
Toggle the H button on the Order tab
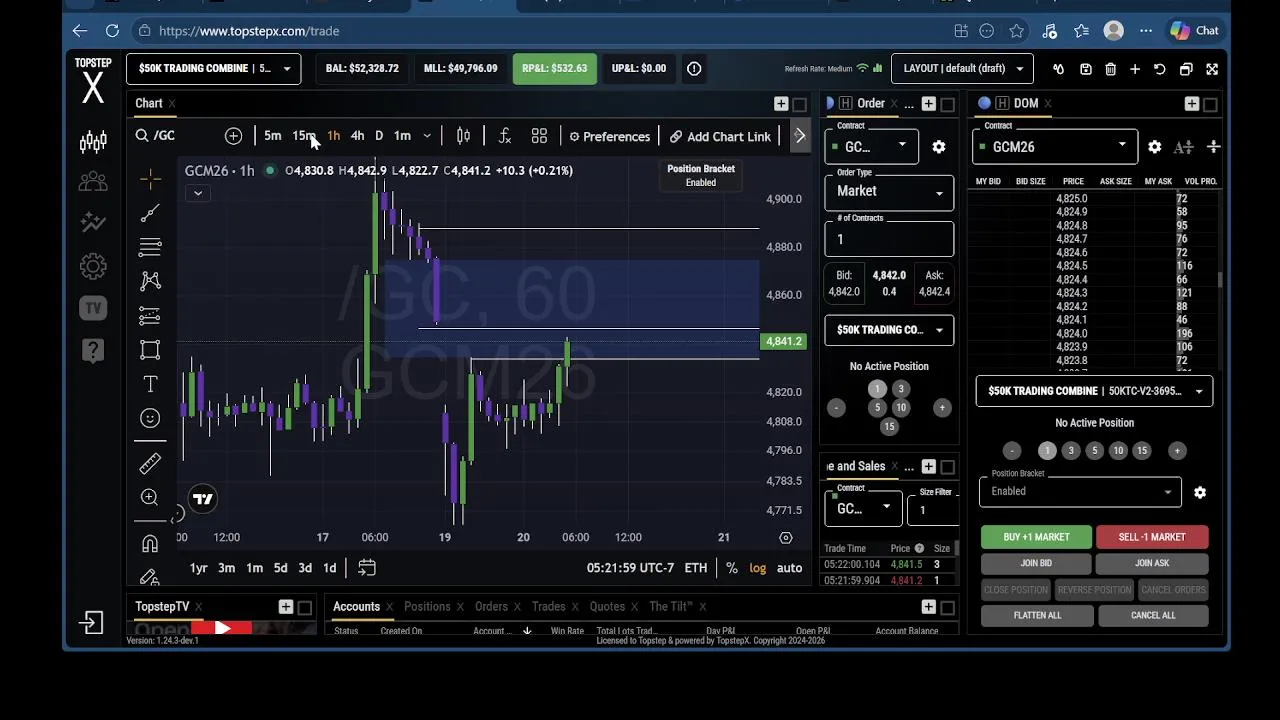tap(846, 103)
